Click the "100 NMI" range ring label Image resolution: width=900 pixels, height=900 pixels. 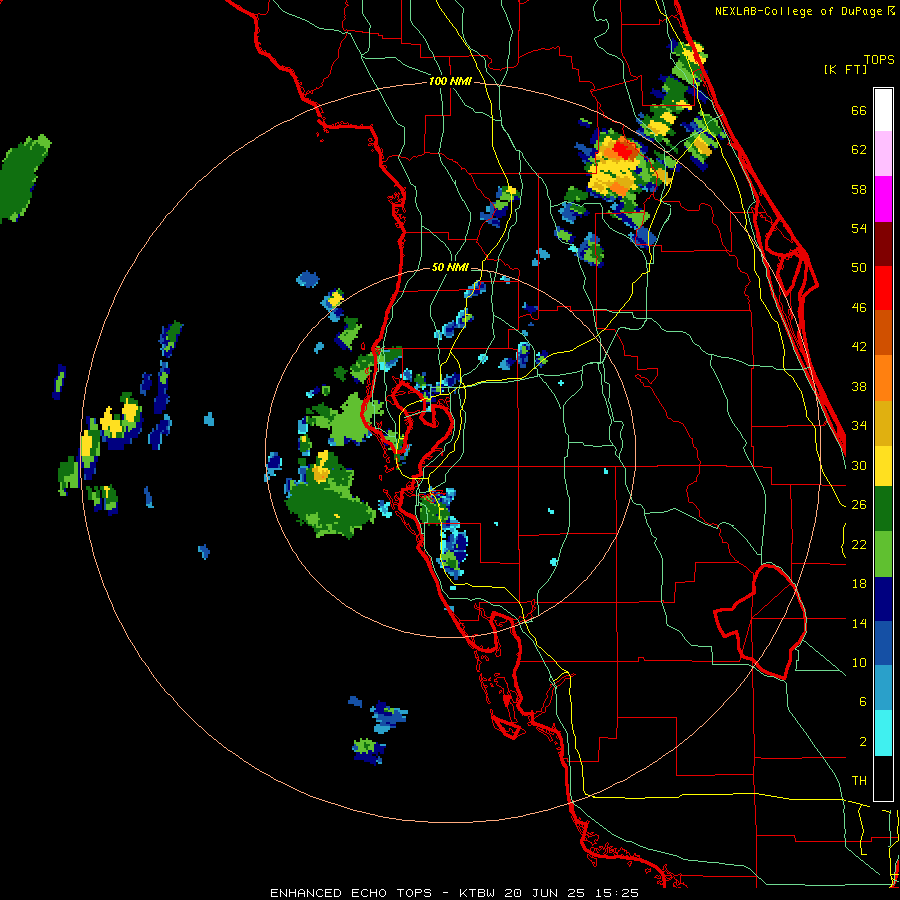point(450,82)
